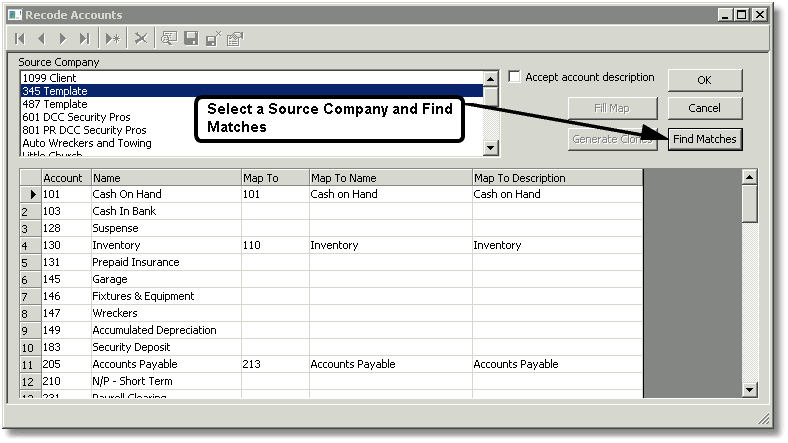Select 1099 Client in Source Company list

[251, 78]
